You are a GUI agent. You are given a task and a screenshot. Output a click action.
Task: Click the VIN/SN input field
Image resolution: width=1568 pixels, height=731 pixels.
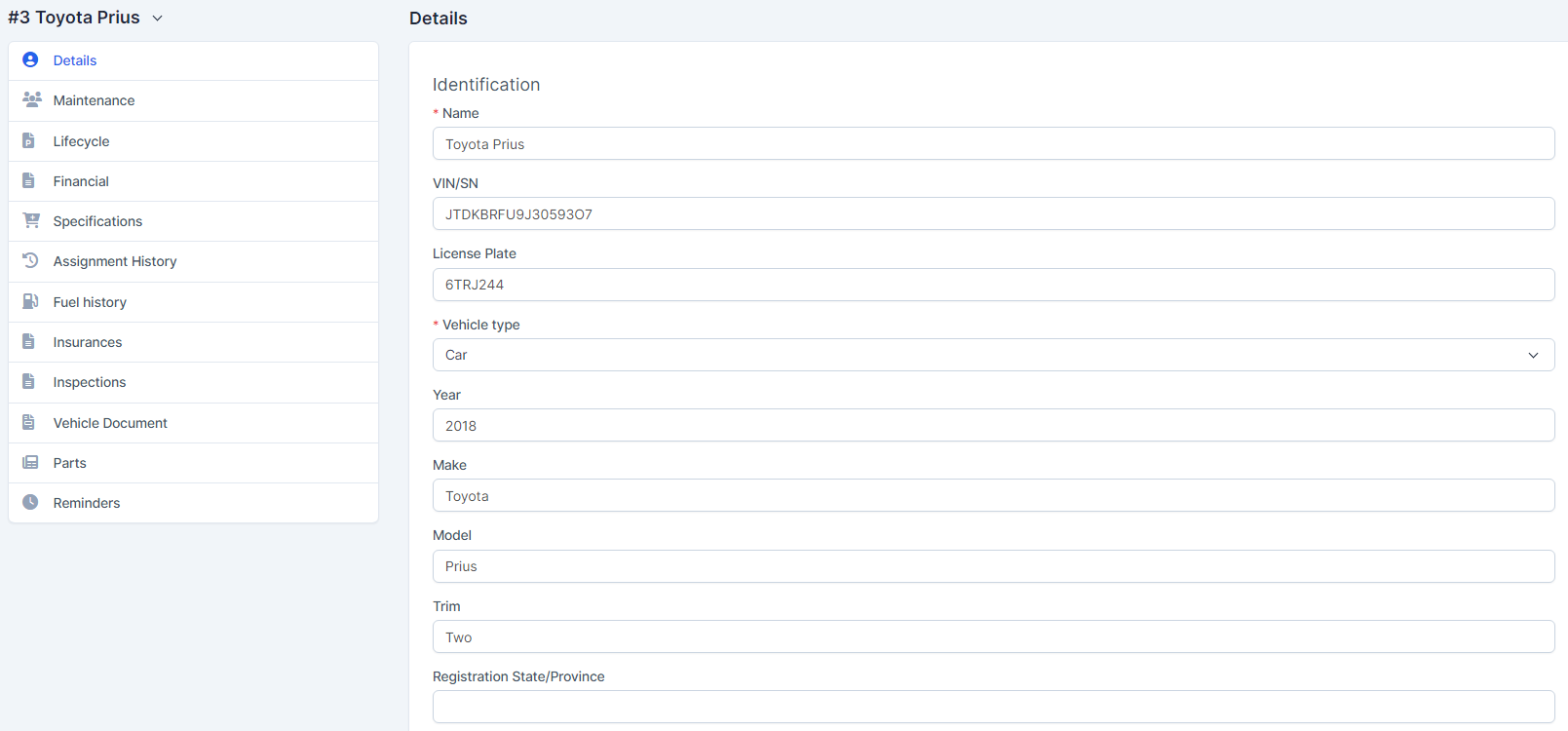pos(993,213)
